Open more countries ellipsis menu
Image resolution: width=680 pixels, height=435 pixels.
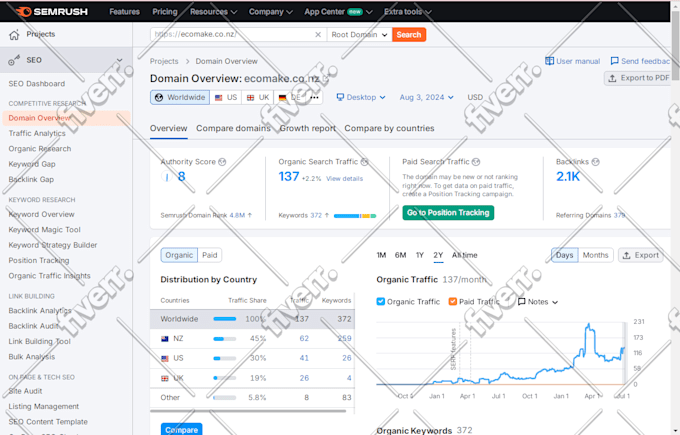coord(314,97)
